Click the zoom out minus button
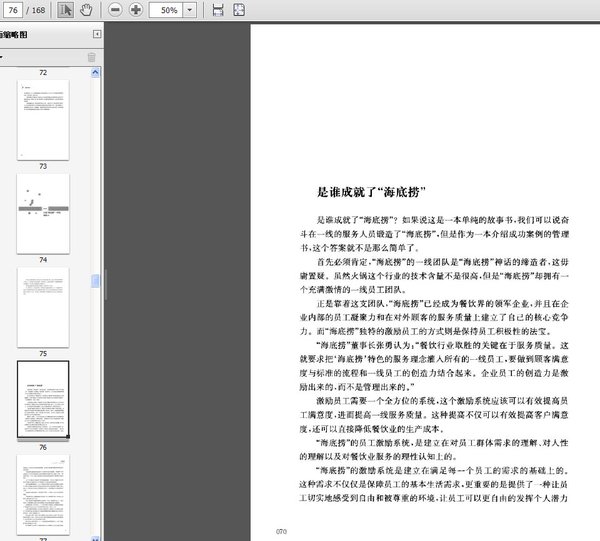Image resolution: width=600 pixels, height=541 pixels. point(115,10)
